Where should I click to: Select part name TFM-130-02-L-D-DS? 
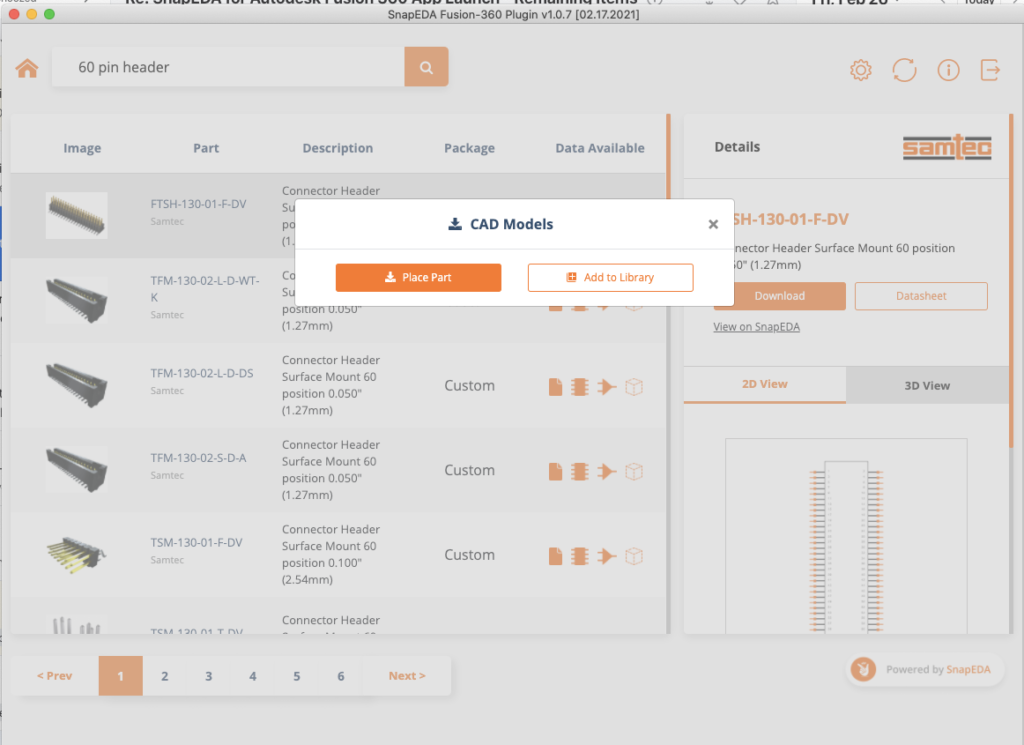coord(202,373)
